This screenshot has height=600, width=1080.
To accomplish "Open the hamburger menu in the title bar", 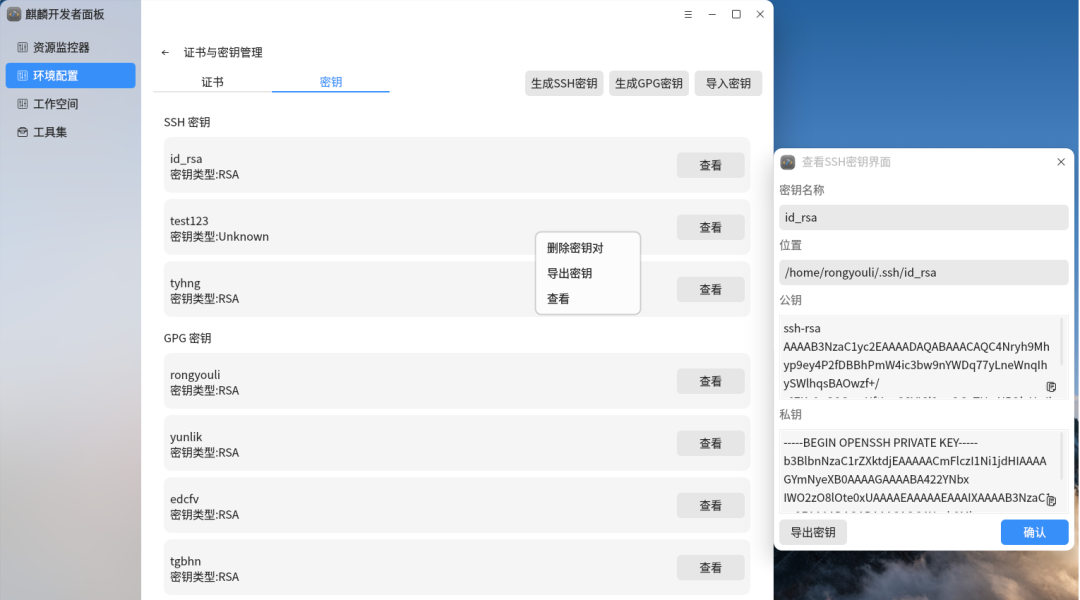I will coord(688,15).
